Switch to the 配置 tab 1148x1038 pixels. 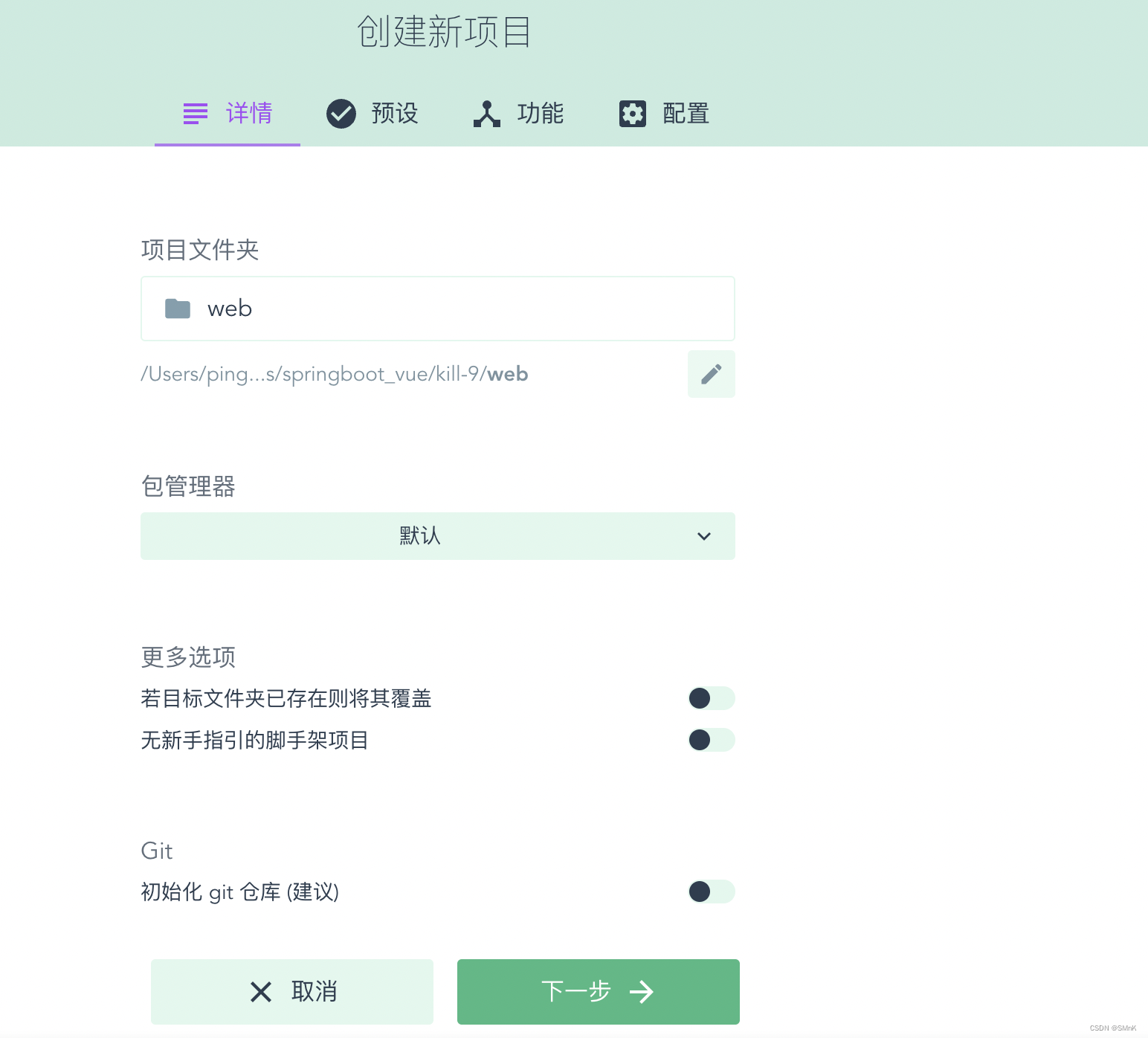coord(685,113)
